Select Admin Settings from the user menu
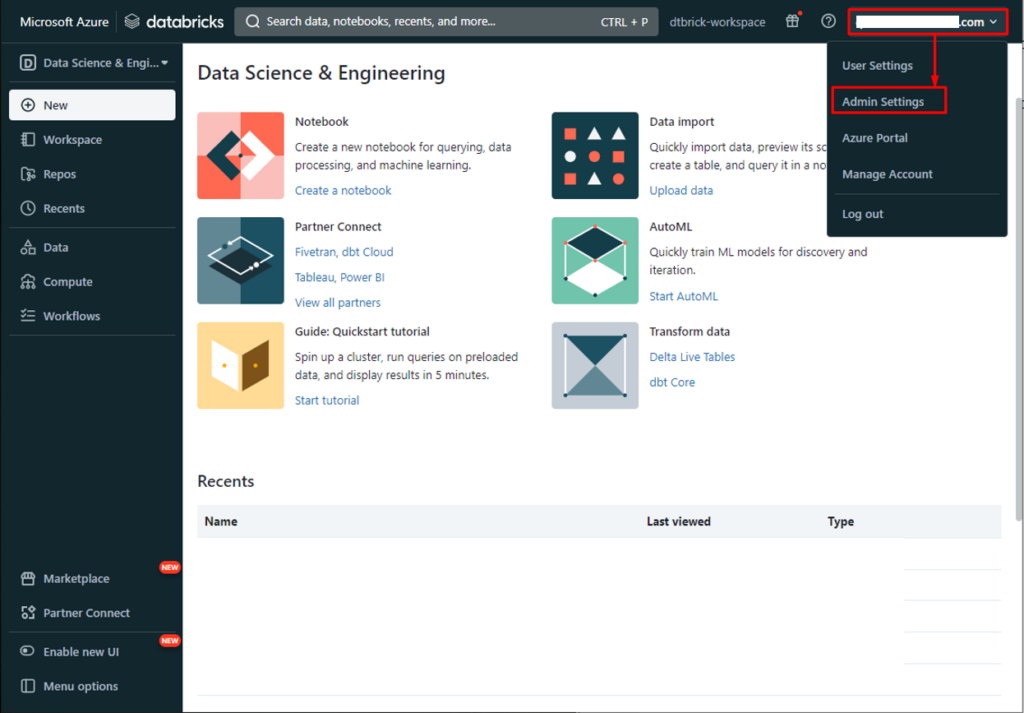This screenshot has height=713, width=1024. point(883,102)
